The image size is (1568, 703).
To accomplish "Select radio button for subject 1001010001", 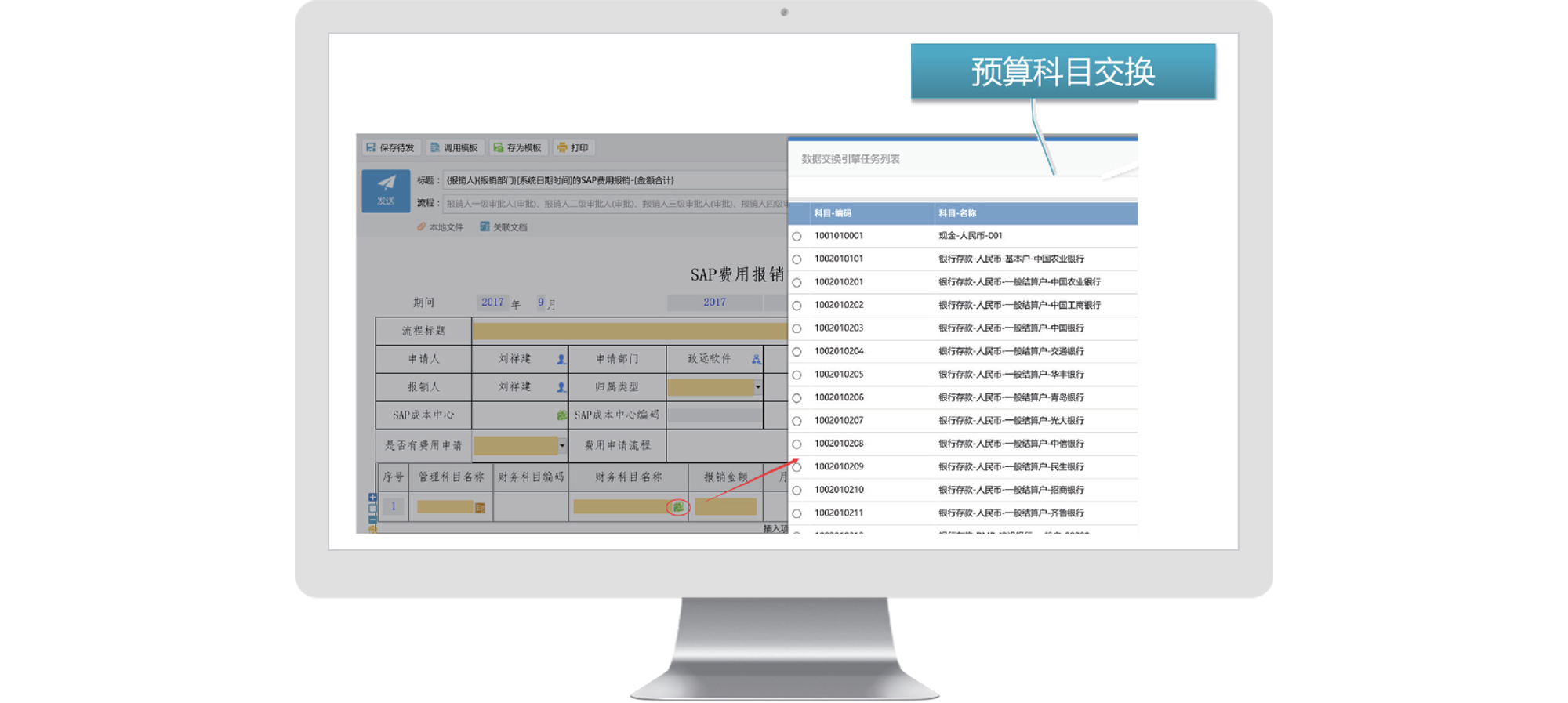I will (797, 236).
